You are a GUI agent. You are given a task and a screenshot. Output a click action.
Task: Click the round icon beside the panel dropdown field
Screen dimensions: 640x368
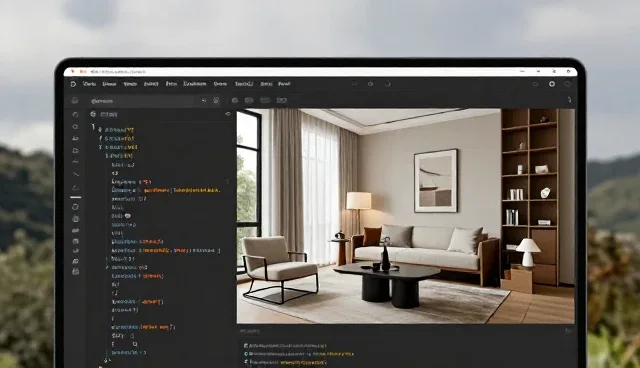(216, 100)
